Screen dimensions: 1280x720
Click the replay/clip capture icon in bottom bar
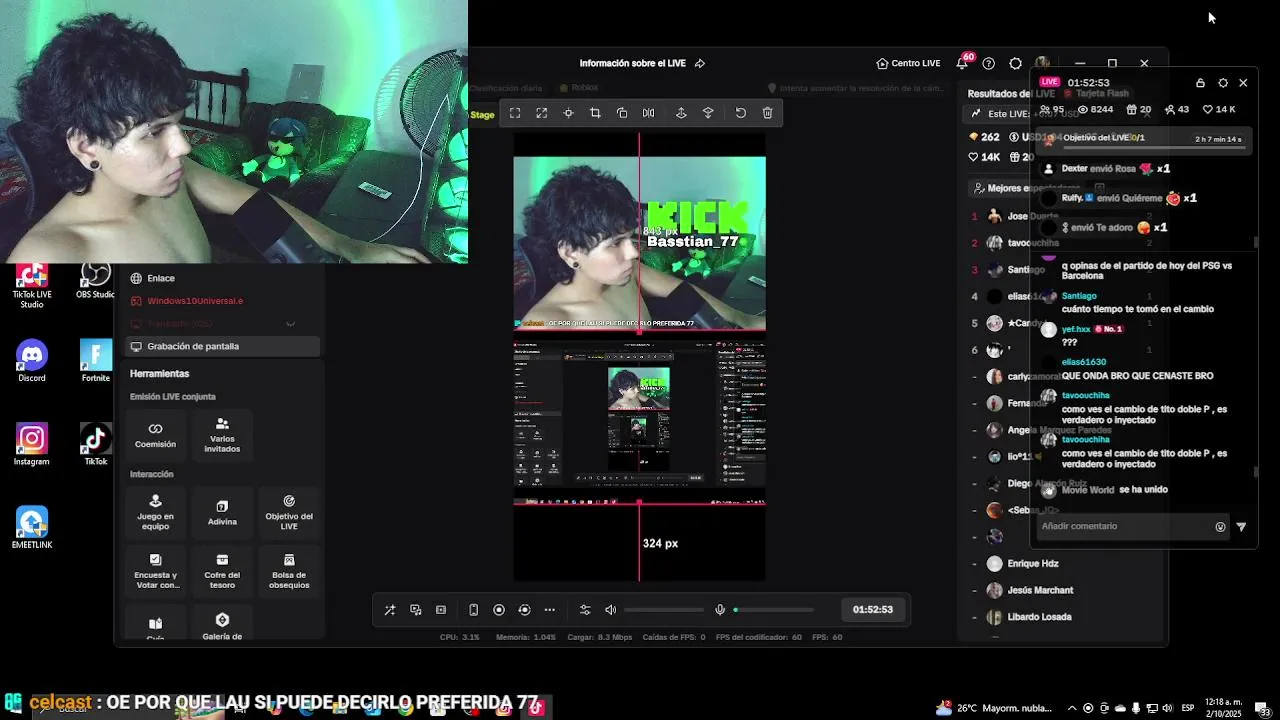tap(524, 610)
